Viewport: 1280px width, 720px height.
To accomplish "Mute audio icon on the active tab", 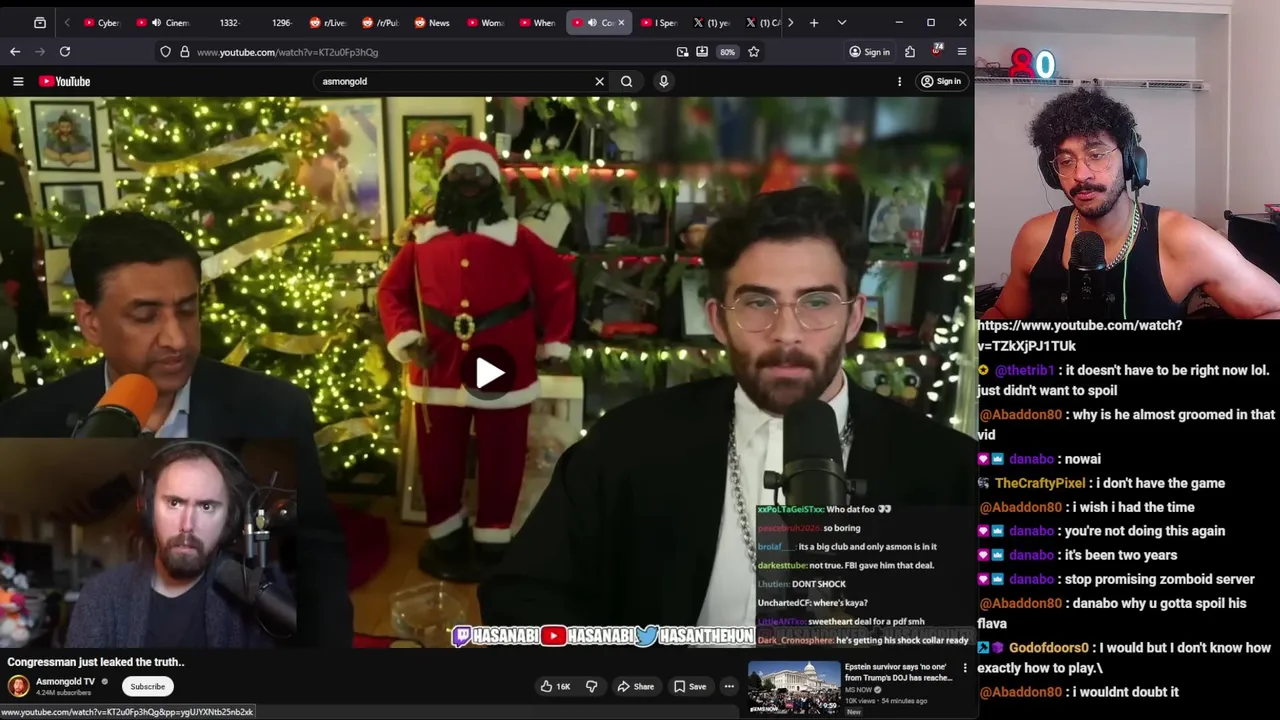I will click(x=592, y=22).
